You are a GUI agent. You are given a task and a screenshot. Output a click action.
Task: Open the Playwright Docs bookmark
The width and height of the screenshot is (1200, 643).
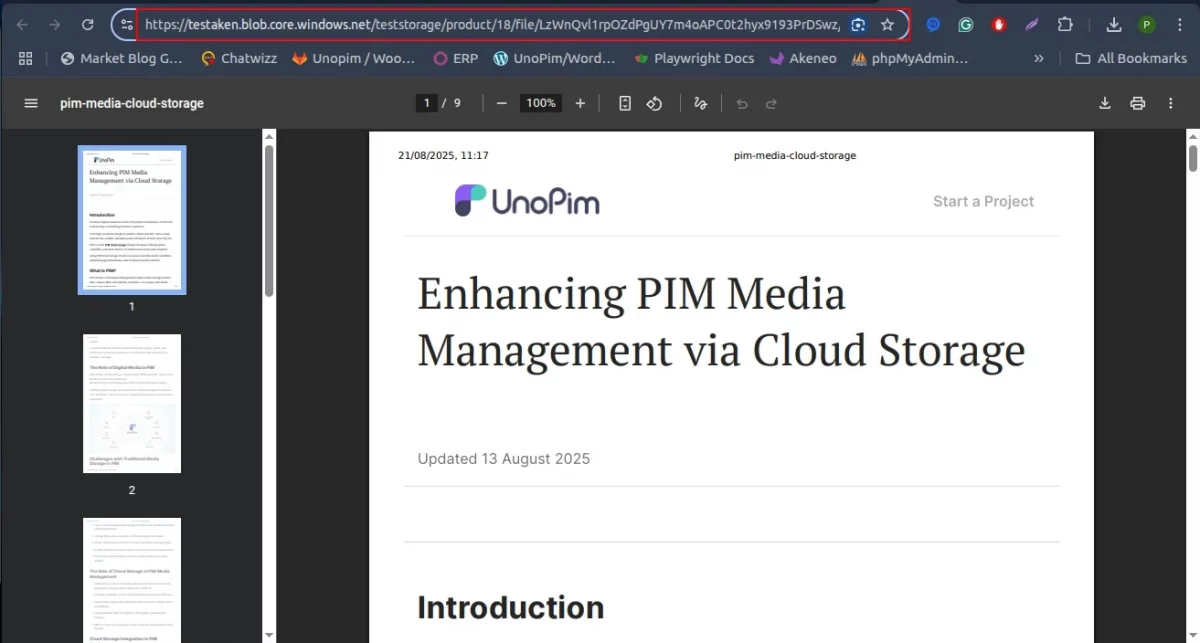693,58
